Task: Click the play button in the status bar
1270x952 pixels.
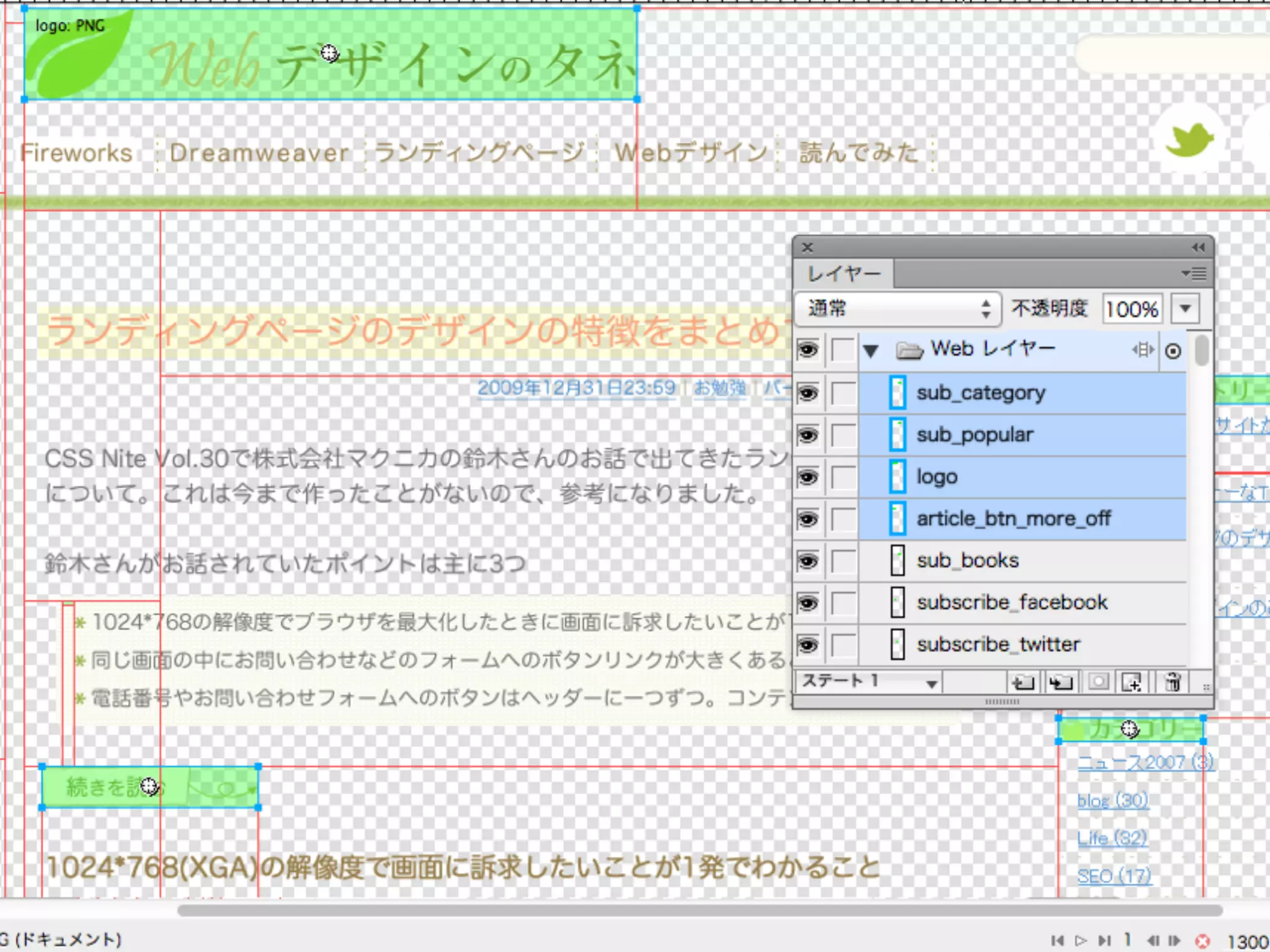Action: 1081,941
